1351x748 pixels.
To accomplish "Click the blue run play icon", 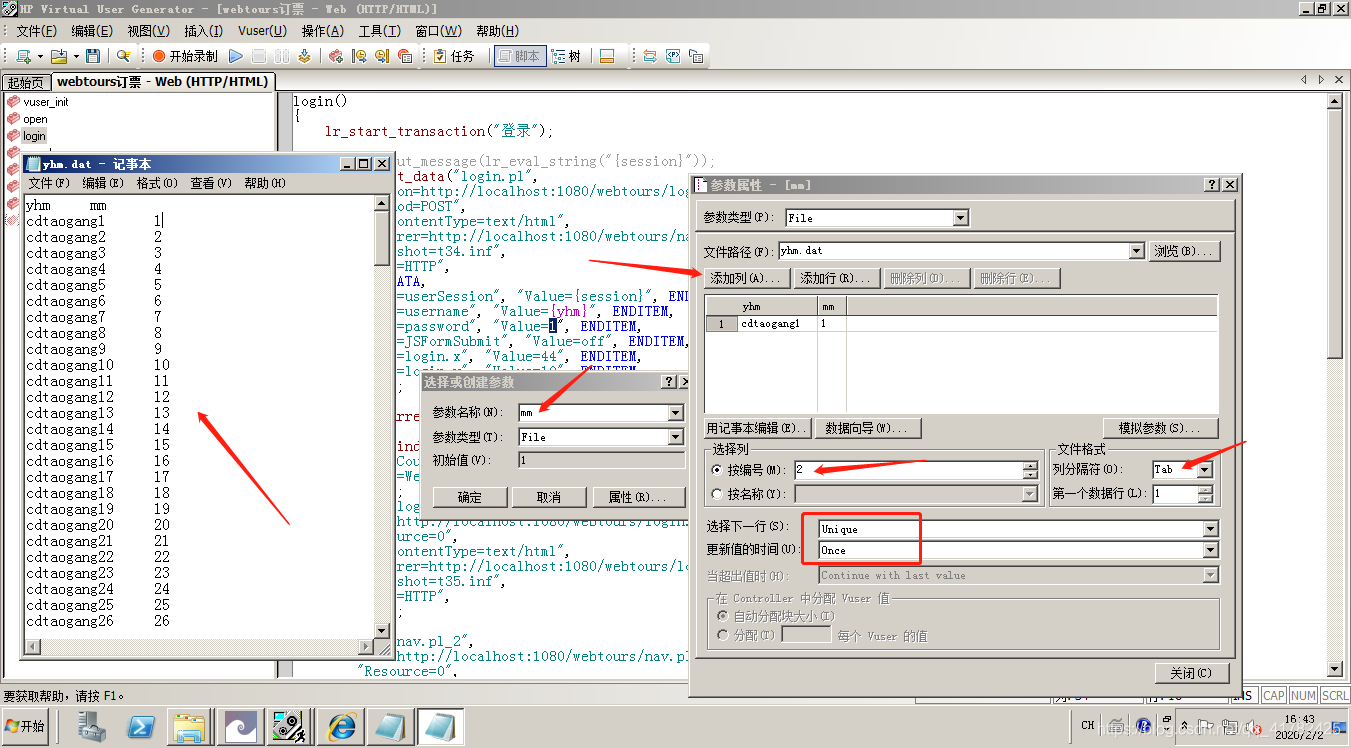I will [x=236, y=56].
